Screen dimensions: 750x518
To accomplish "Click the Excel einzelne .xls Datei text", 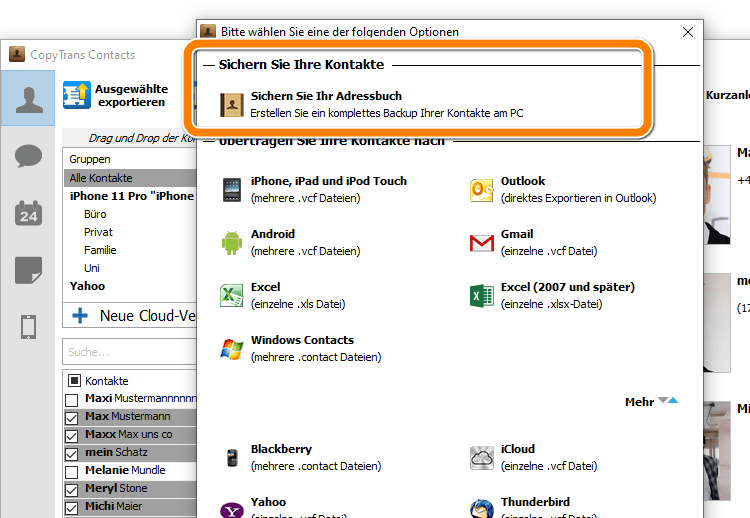I will click(x=298, y=304).
